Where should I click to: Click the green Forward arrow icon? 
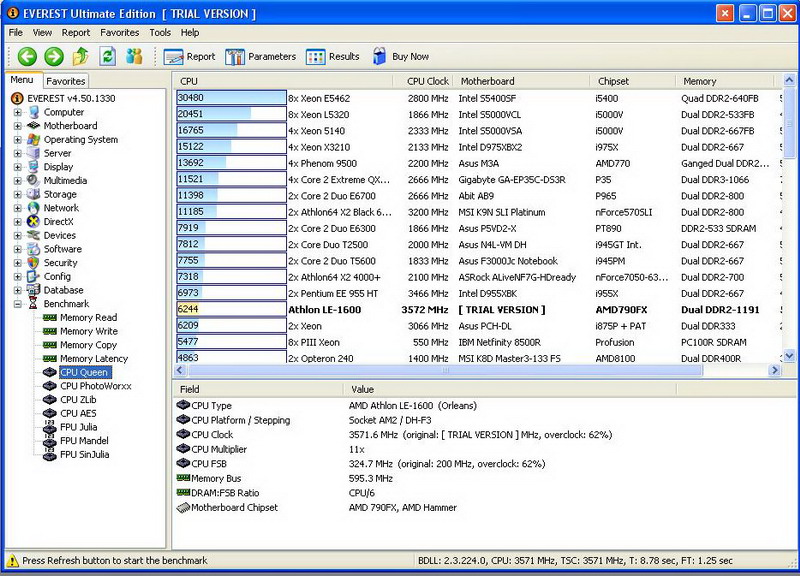pyautogui.click(x=54, y=56)
